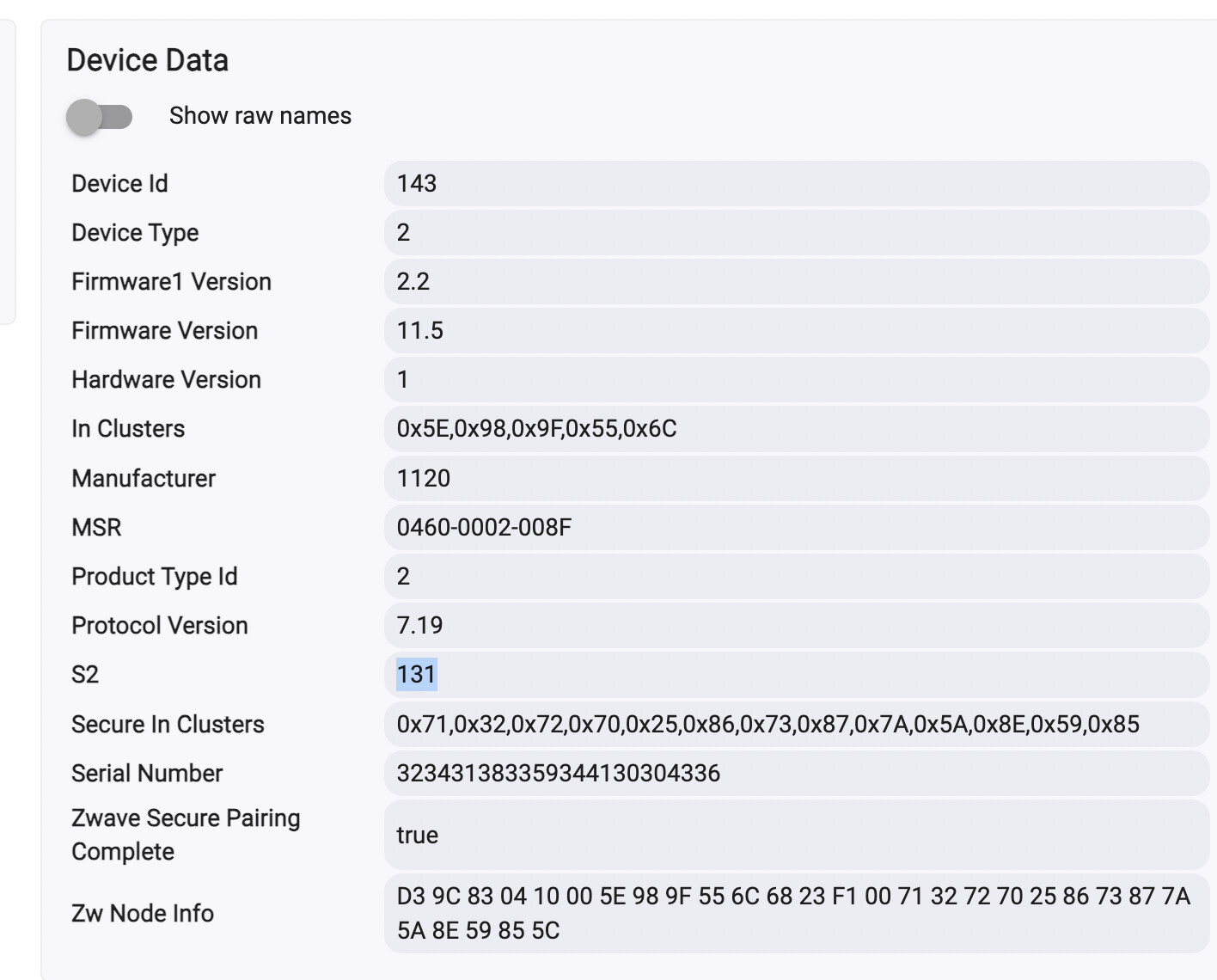Click the Zwave Secure Pairing Complete label
This screenshot has width=1217, height=980.
click(x=186, y=835)
